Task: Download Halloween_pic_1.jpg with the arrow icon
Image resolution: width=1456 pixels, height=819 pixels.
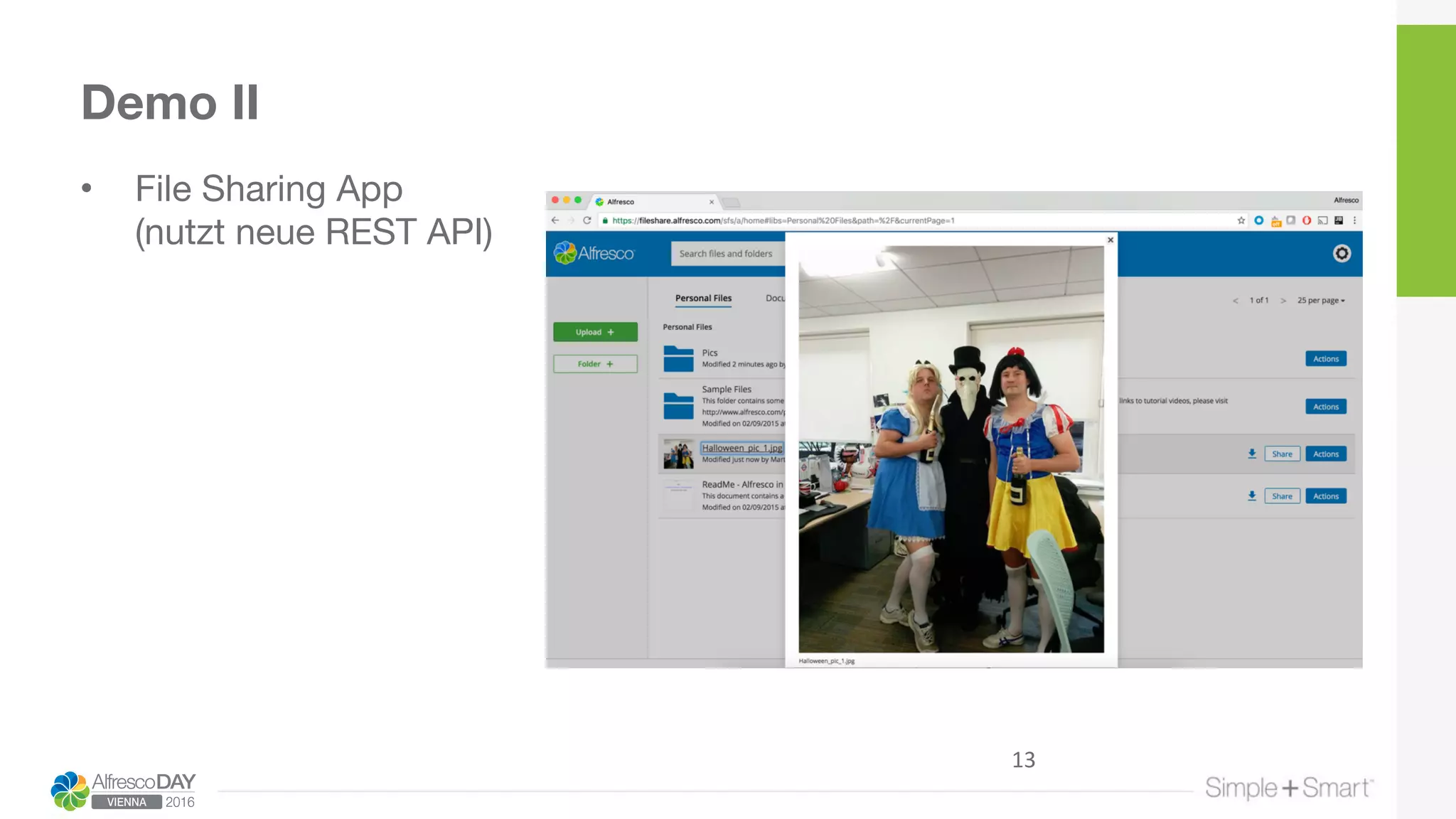Action: pyautogui.click(x=1252, y=454)
